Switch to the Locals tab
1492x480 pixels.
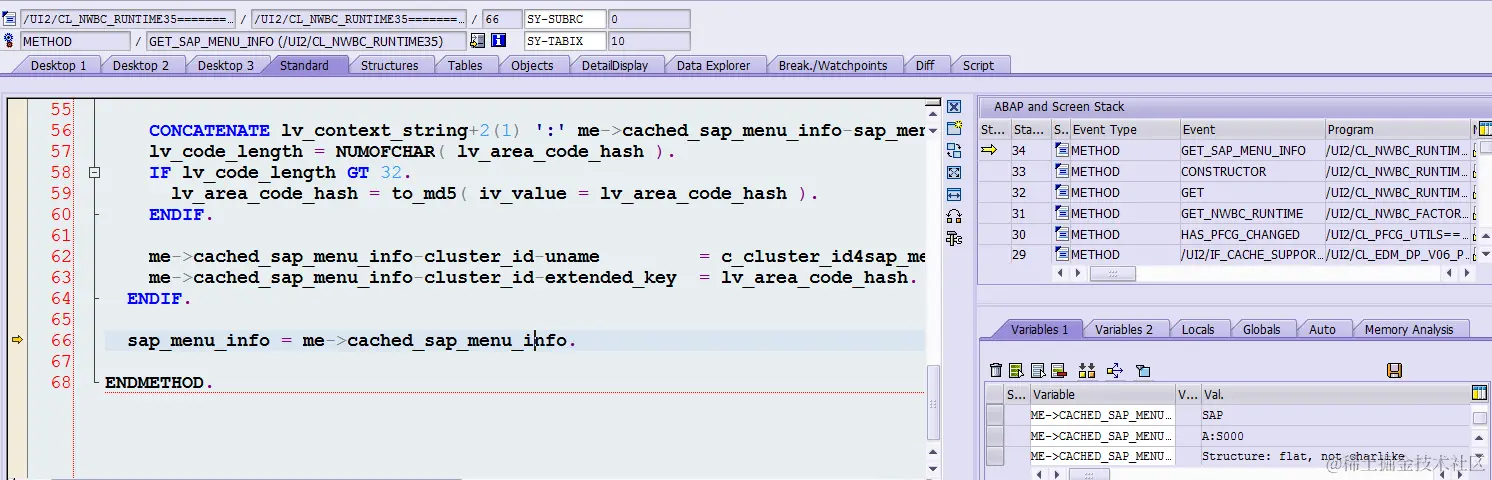(x=1198, y=329)
